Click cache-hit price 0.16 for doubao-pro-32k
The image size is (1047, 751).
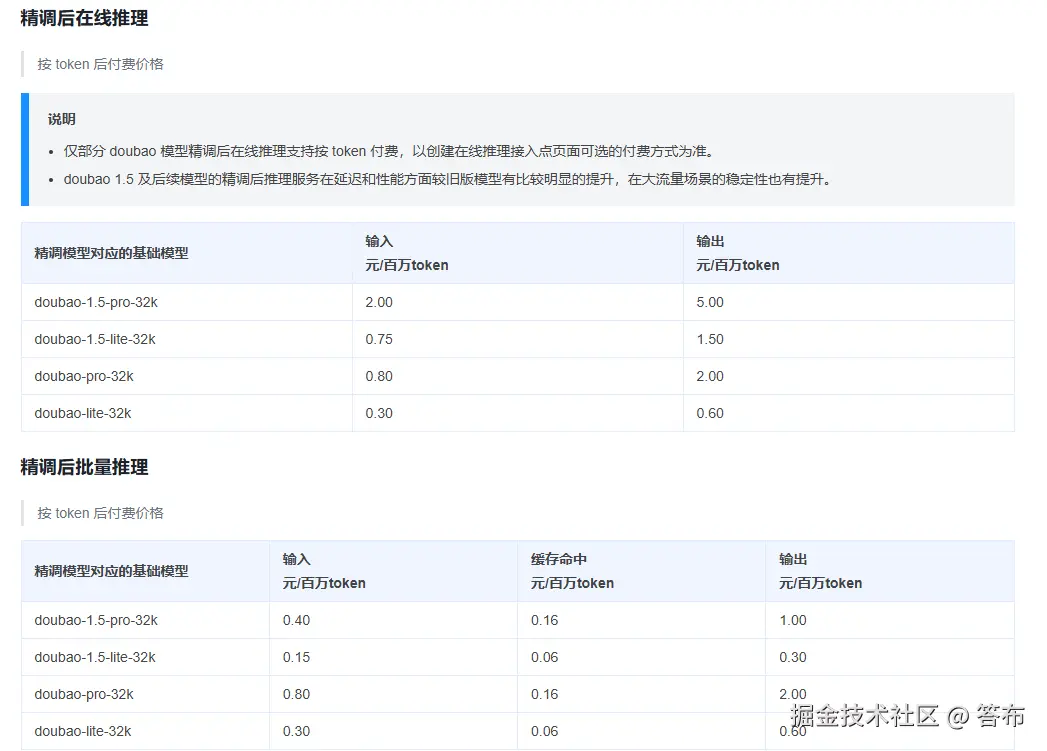tap(545, 694)
